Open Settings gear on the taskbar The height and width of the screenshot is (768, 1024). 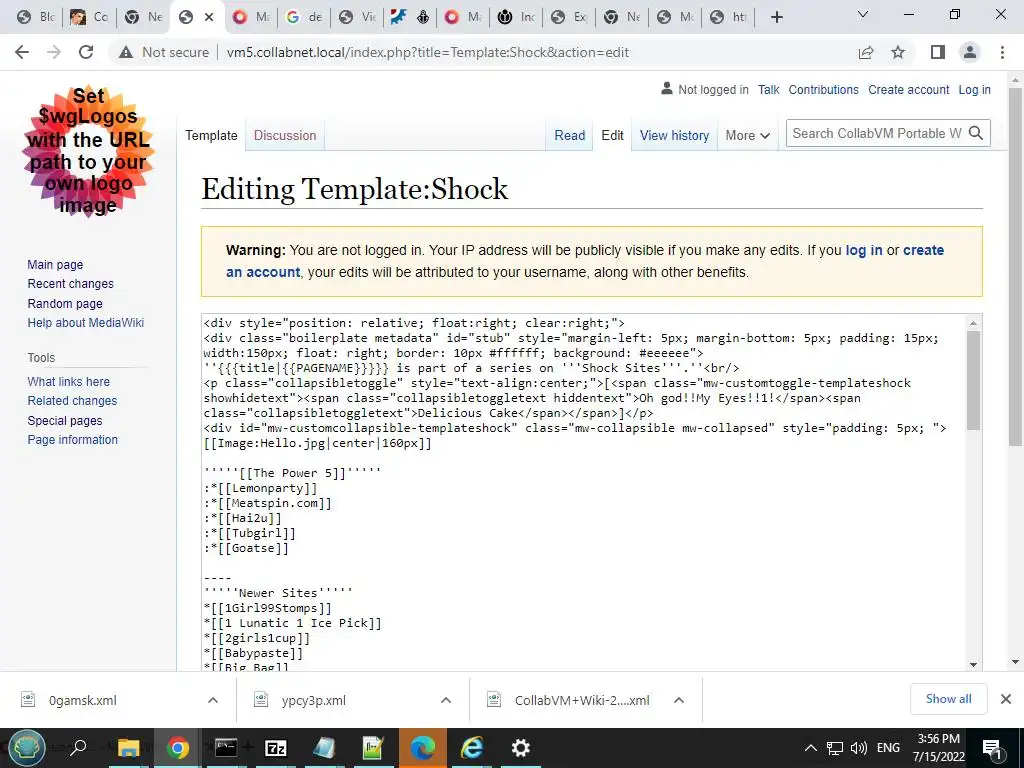(520, 748)
